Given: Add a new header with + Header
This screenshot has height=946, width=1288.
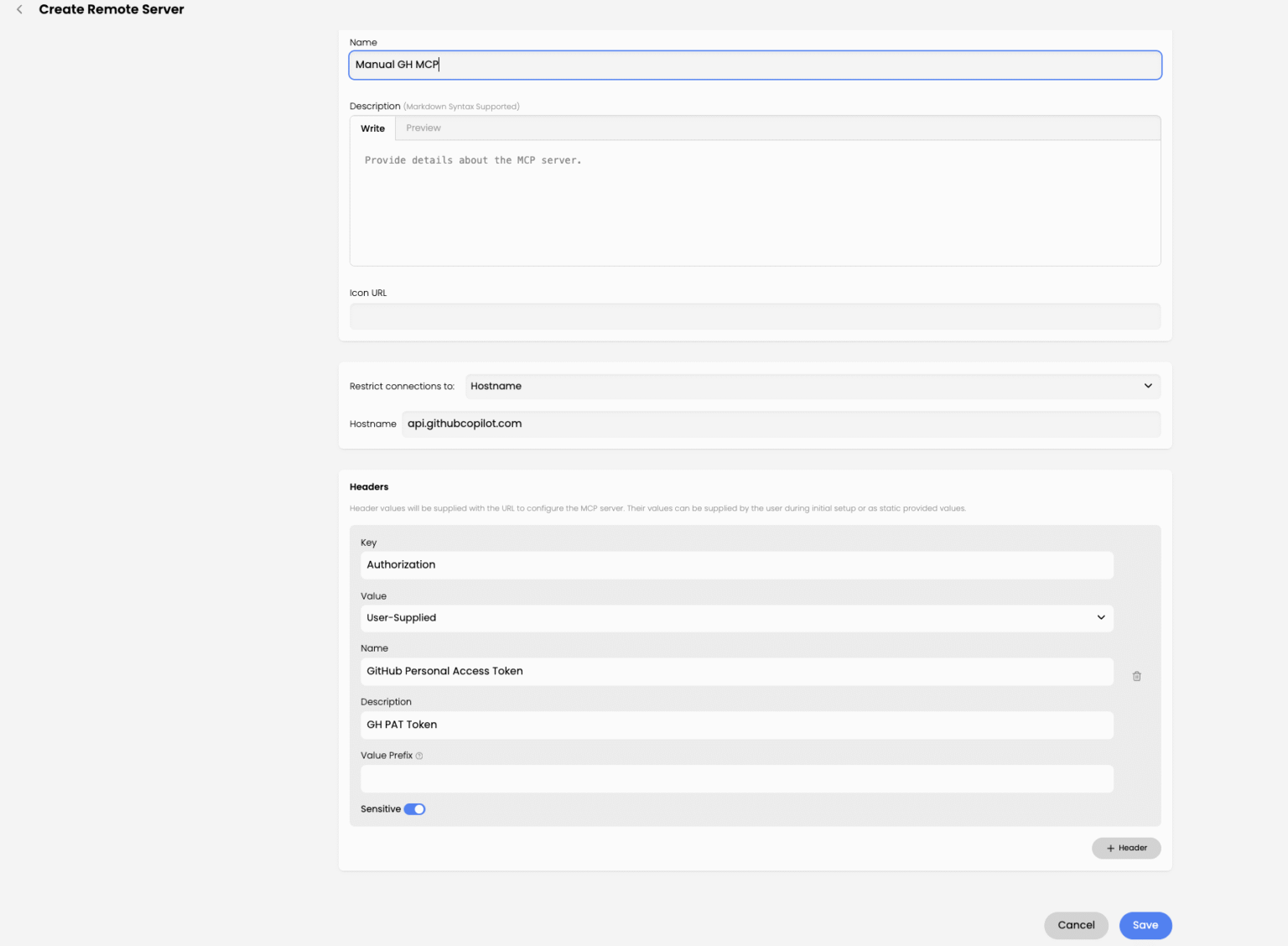Looking at the screenshot, I should tap(1126, 848).
